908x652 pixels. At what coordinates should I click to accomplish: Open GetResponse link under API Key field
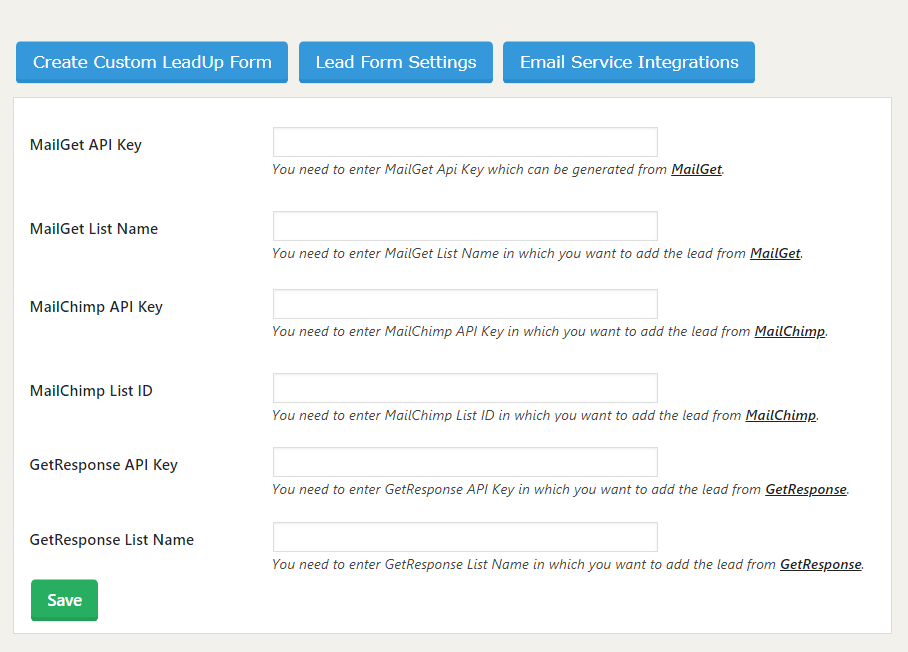click(x=806, y=489)
